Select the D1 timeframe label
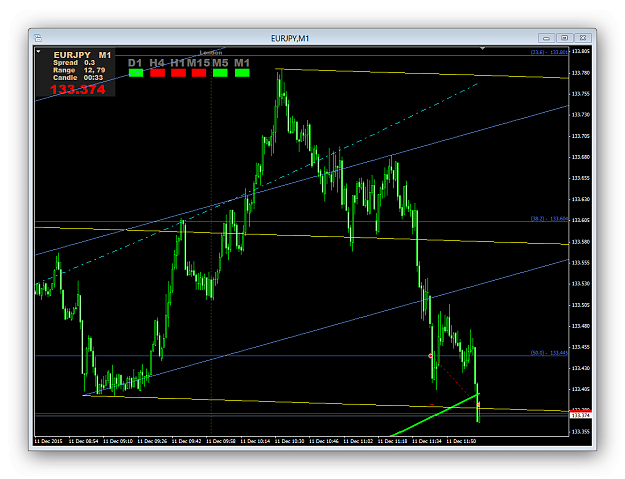This screenshot has width=625, height=479. coord(135,63)
